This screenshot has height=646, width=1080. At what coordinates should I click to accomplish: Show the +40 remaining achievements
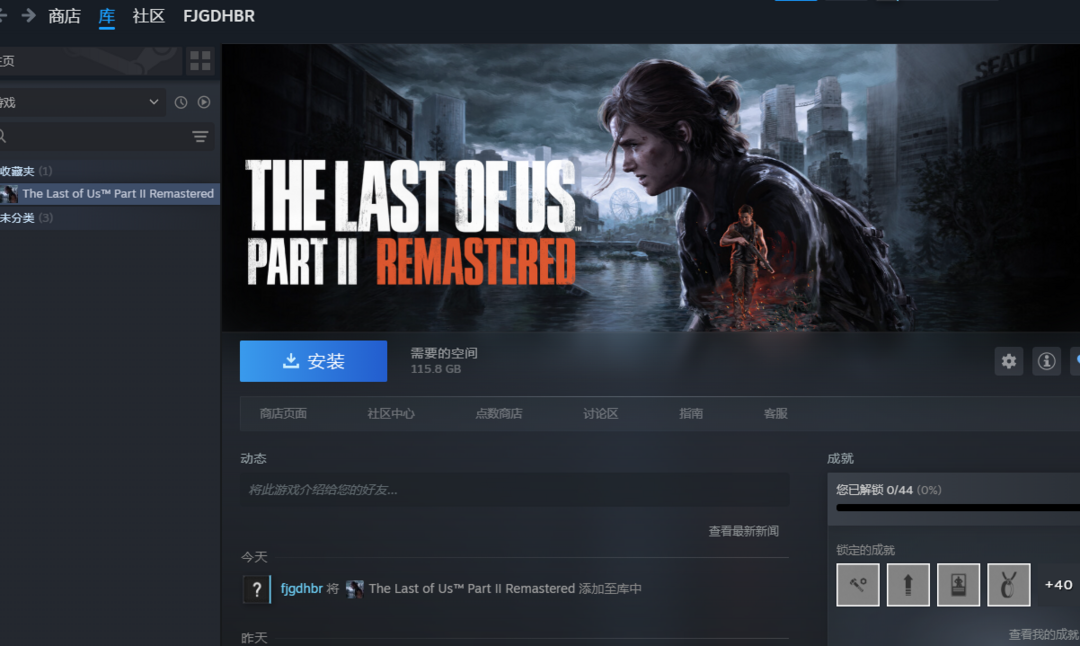pyautogui.click(x=1058, y=585)
